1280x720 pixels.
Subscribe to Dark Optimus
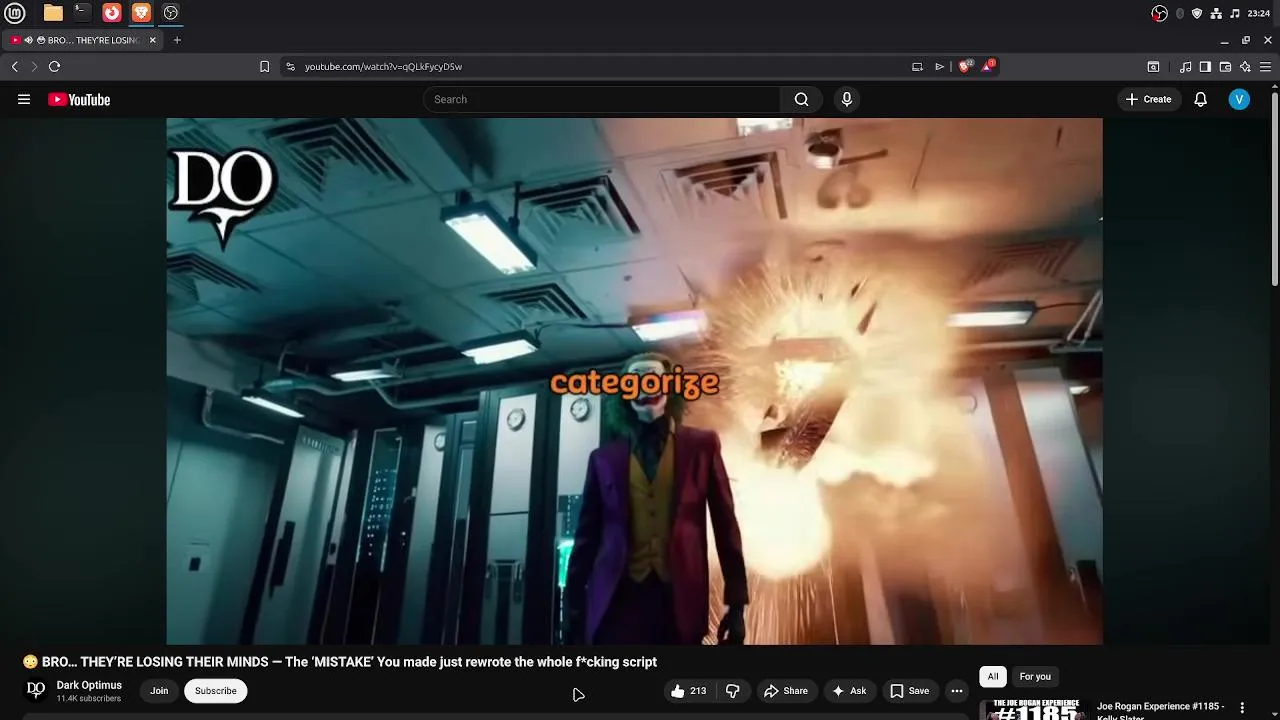pyautogui.click(x=215, y=691)
